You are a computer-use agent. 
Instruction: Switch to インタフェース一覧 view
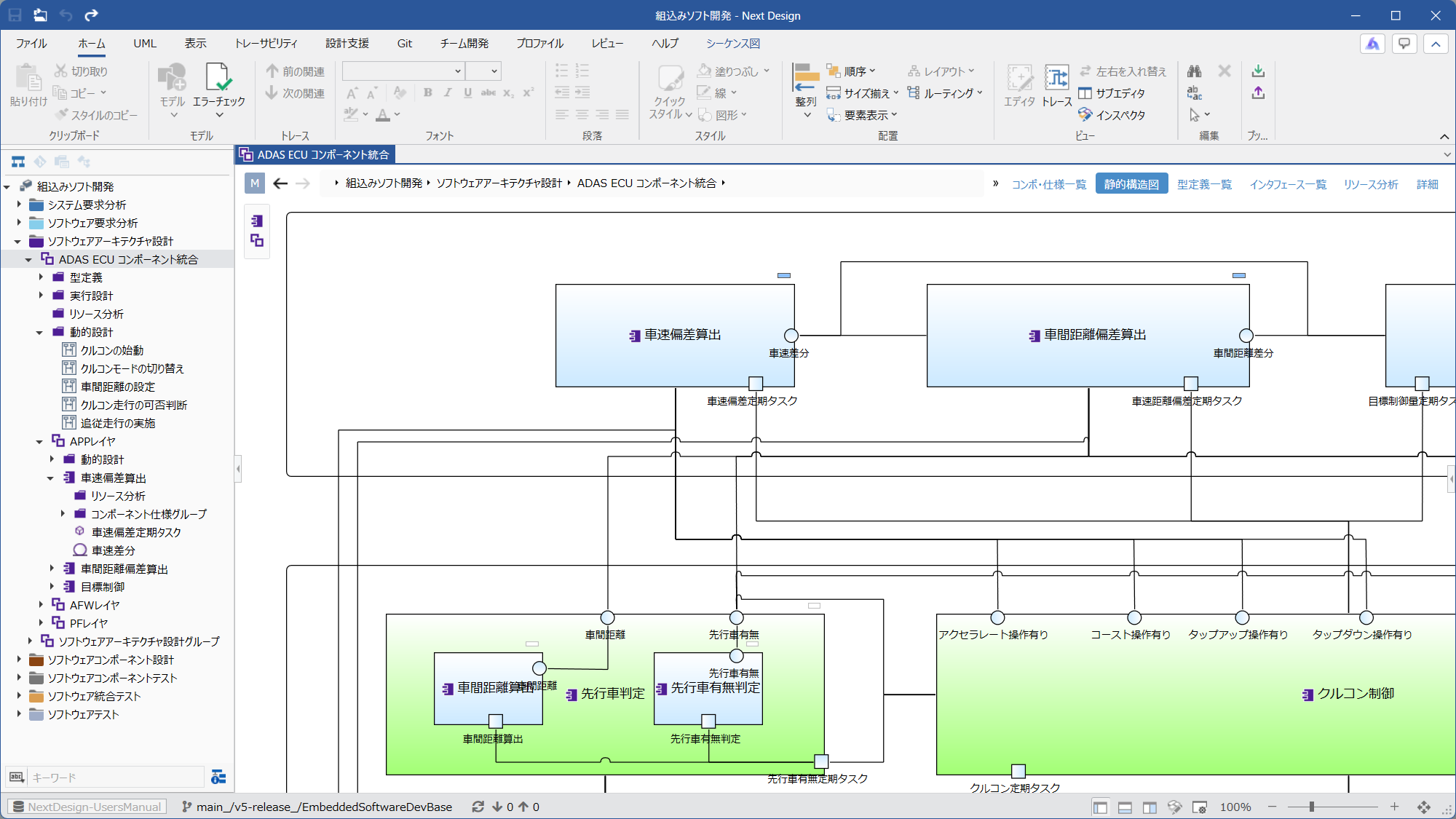pyautogui.click(x=1288, y=184)
